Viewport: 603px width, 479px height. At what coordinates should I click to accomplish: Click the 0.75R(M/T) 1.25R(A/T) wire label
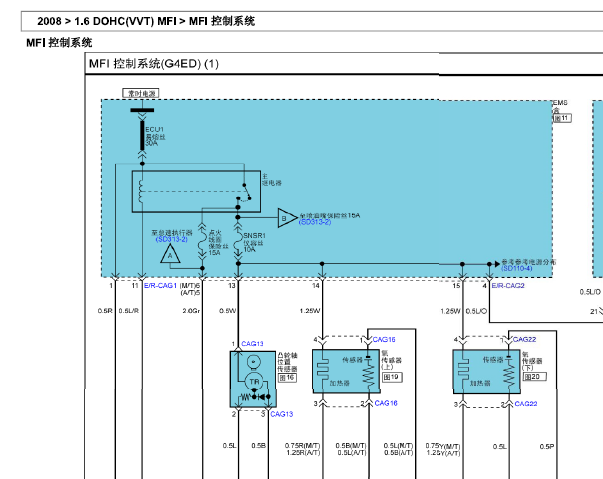303,449
